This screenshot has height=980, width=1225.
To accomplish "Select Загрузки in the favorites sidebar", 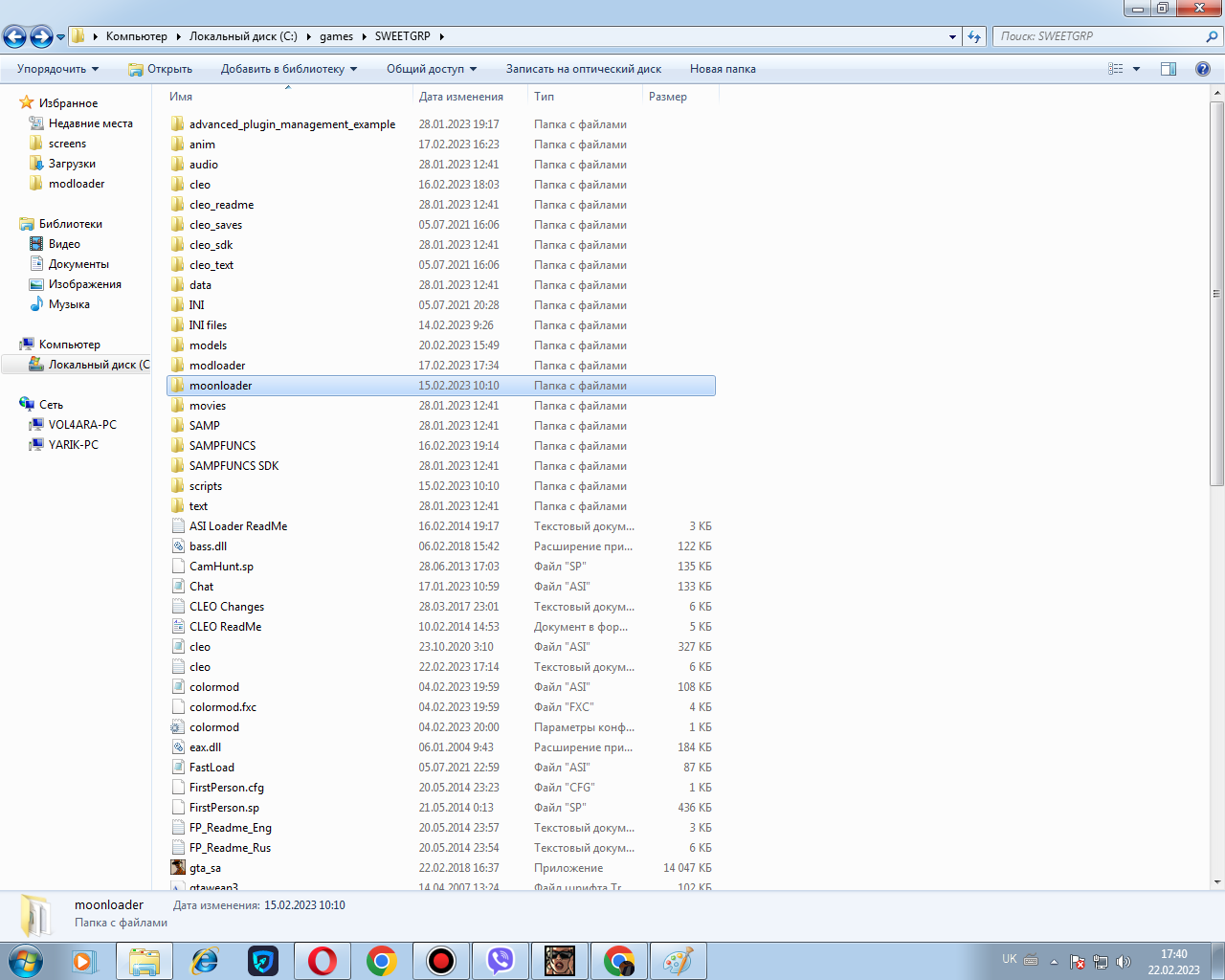I will 72,164.
